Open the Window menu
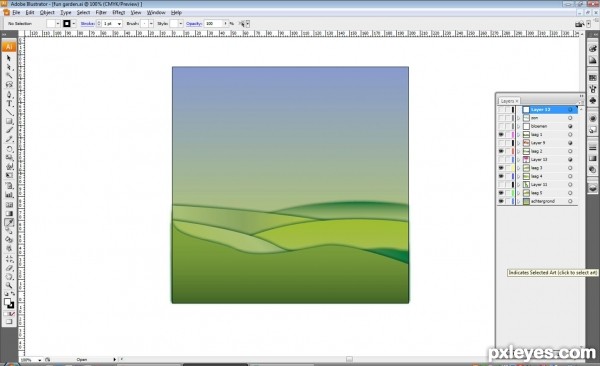The width and height of the screenshot is (600, 366). click(156, 13)
